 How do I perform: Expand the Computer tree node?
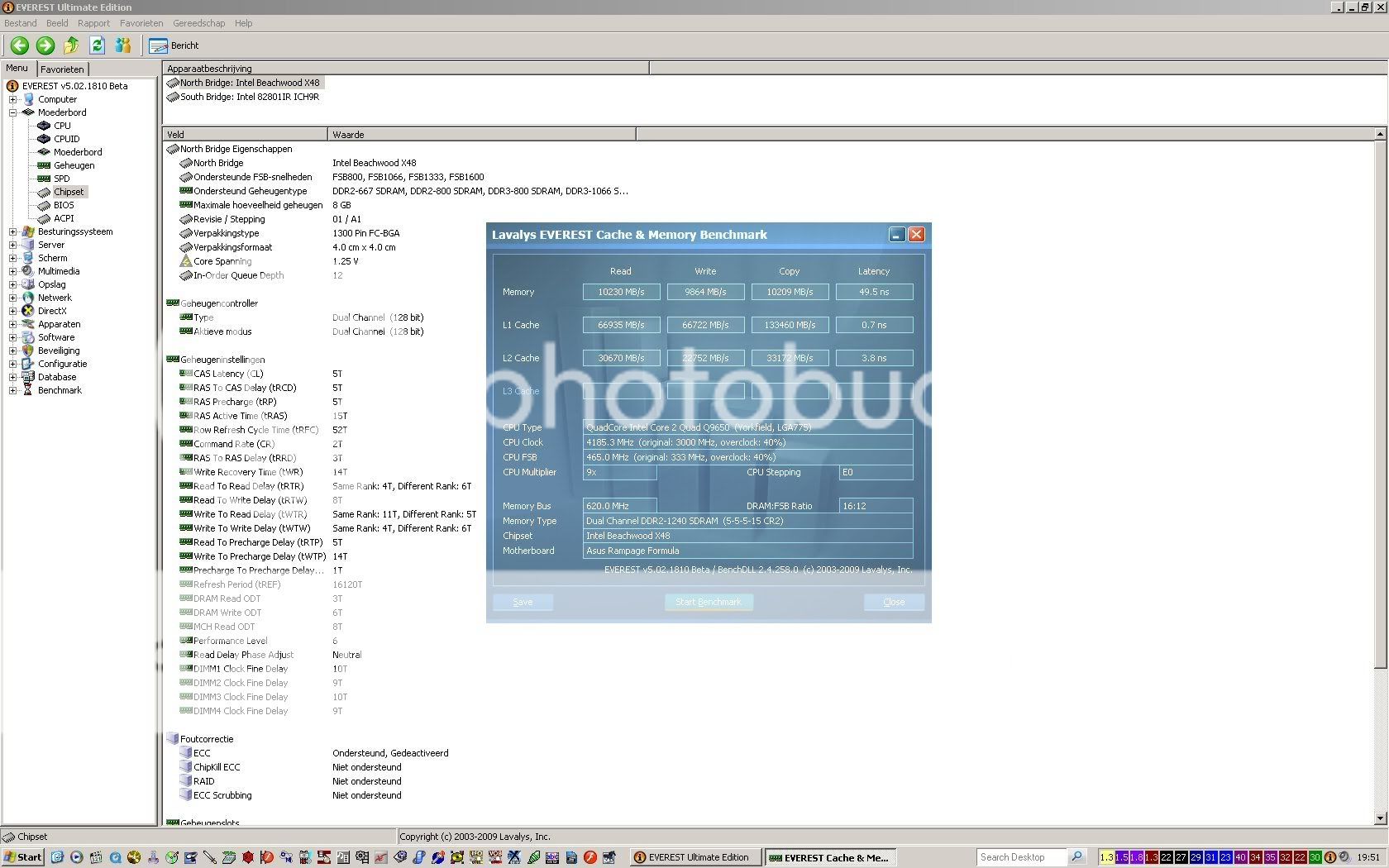click(x=13, y=99)
